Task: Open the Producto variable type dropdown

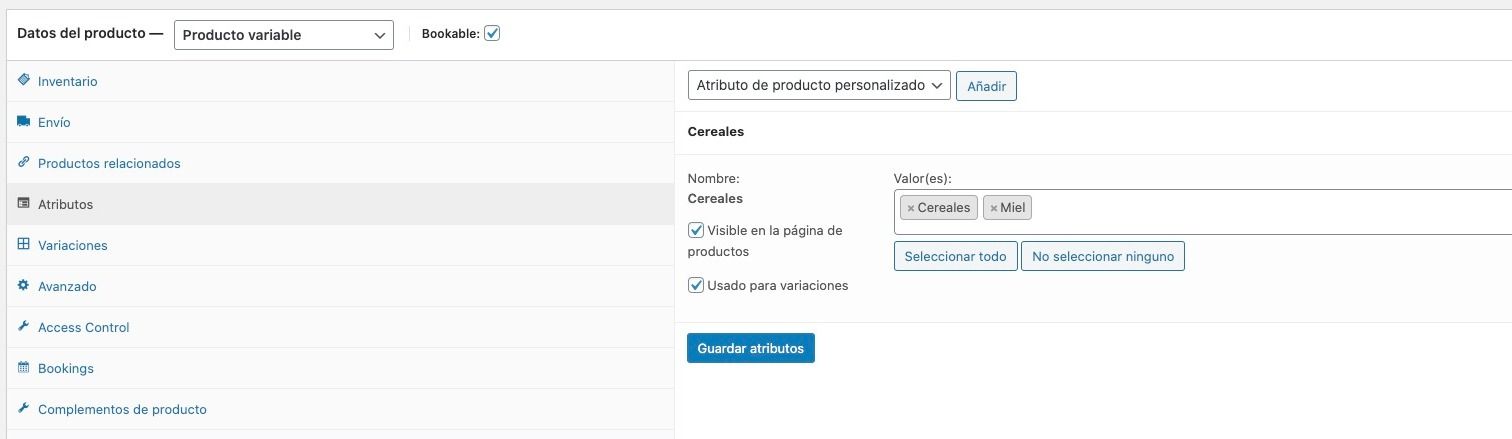Action: (284, 34)
